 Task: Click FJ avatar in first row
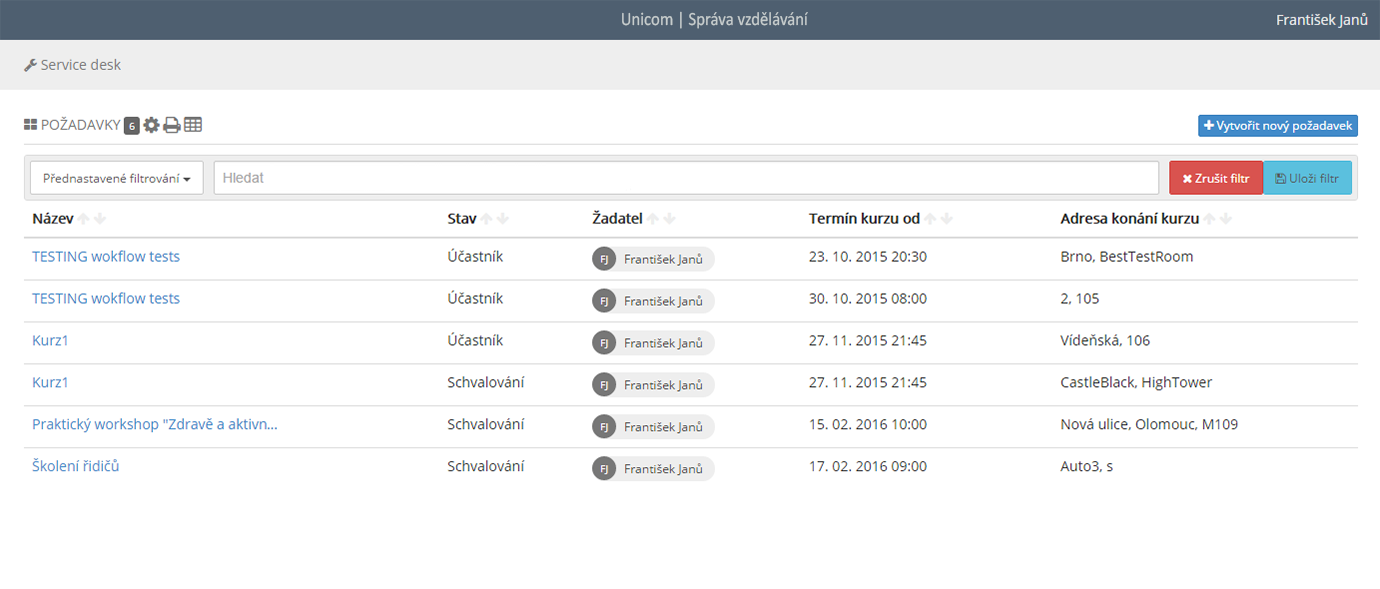pyautogui.click(x=604, y=259)
